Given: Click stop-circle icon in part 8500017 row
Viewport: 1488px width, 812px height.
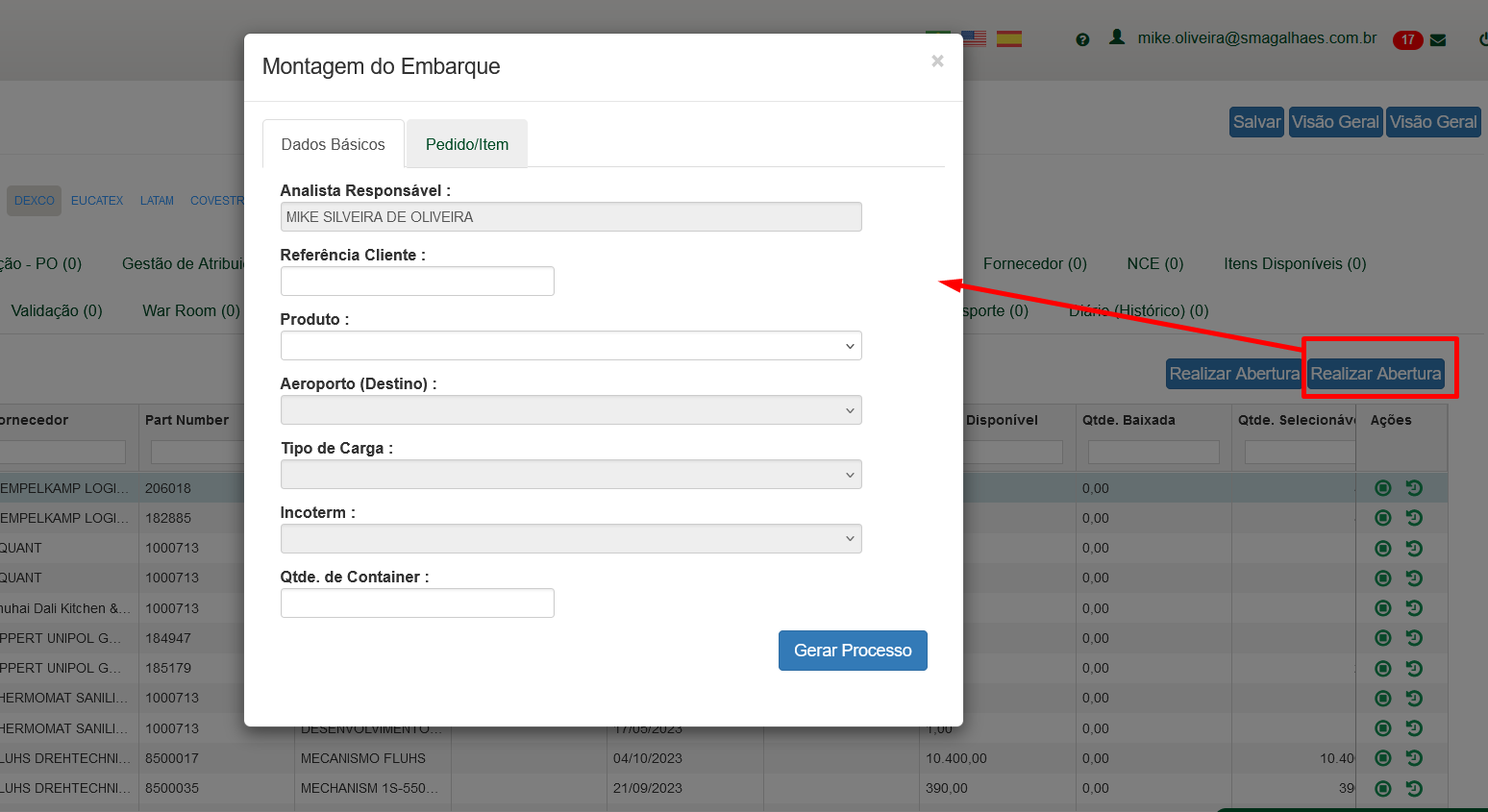Looking at the screenshot, I should [1383, 758].
